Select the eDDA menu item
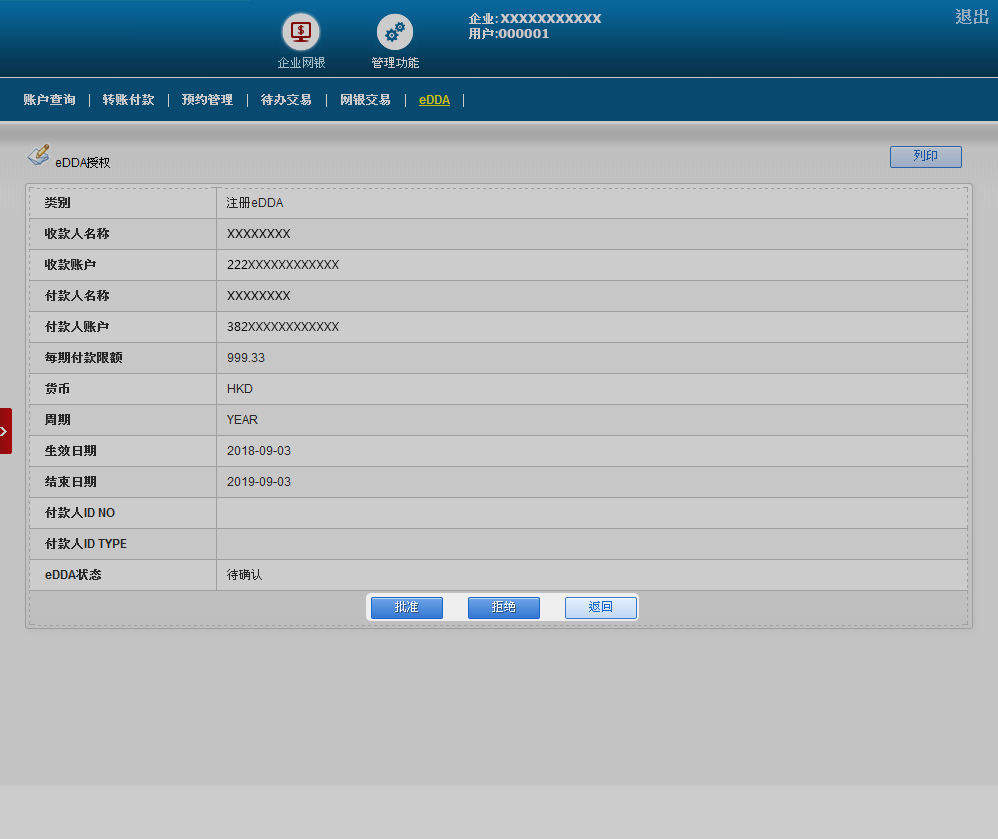This screenshot has width=998, height=839. (435, 100)
